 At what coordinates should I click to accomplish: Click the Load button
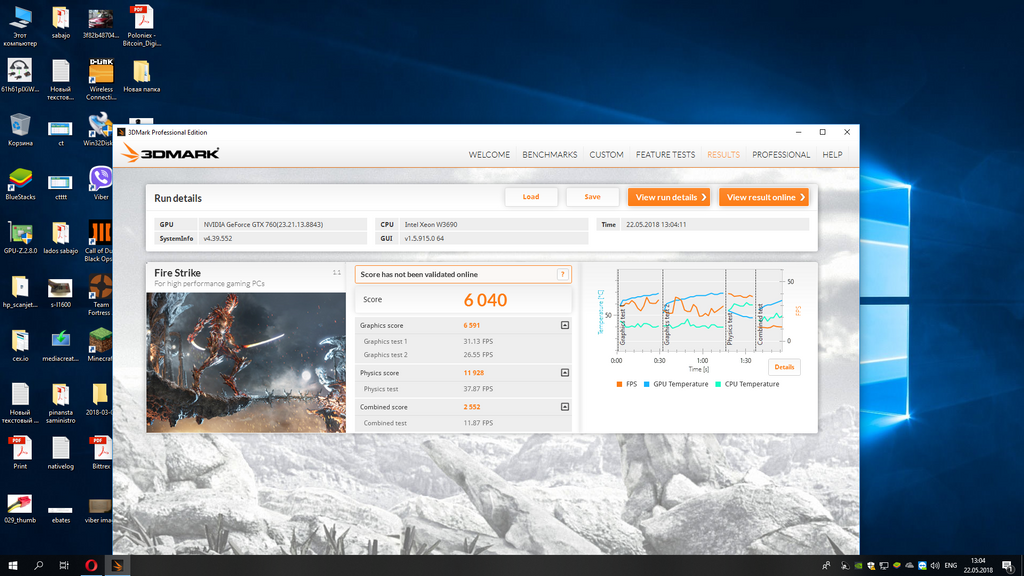coord(531,197)
